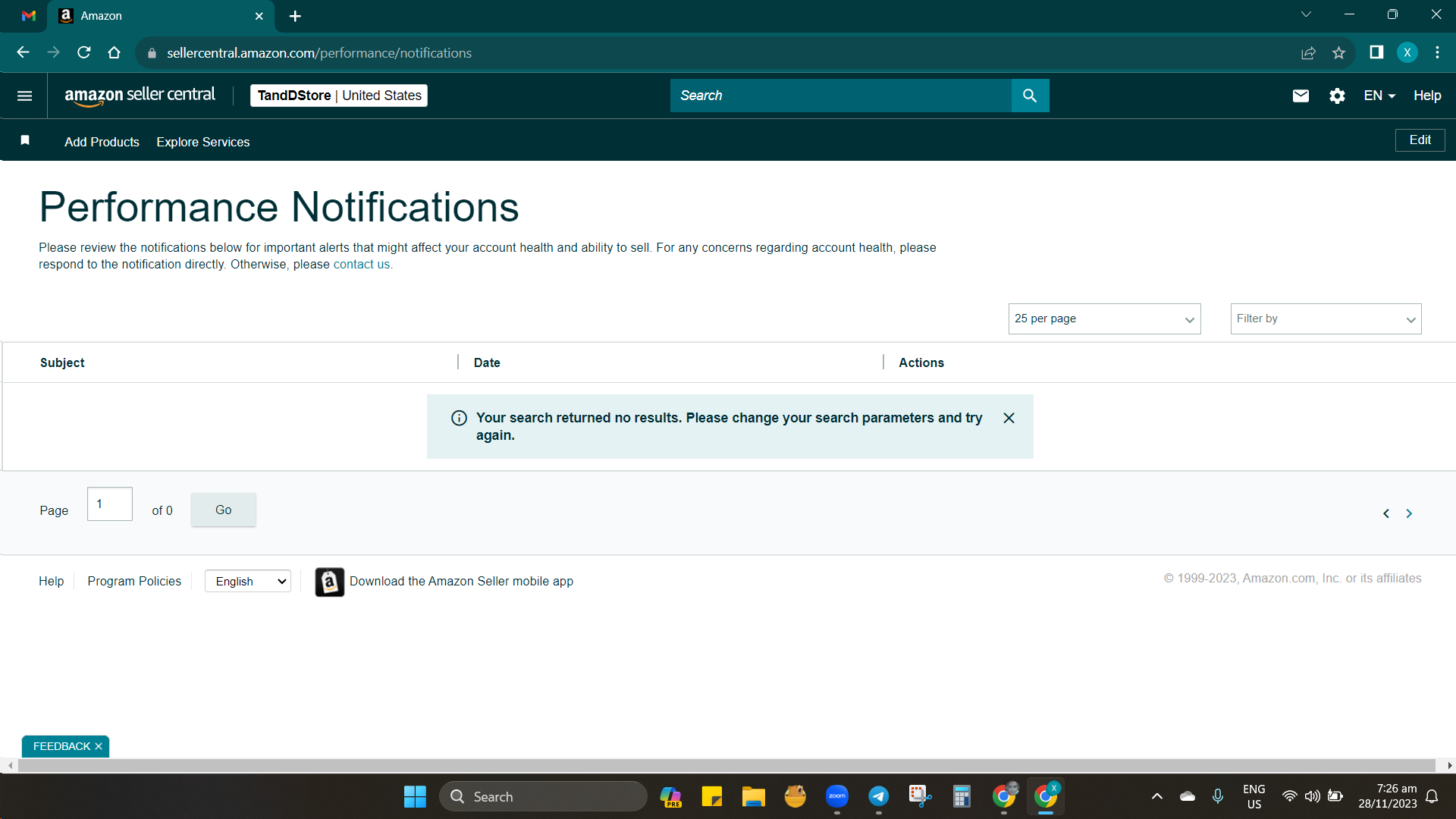Click the search magnifier button
This screenshot has width=1456, height=819.
coord(1030,96)
